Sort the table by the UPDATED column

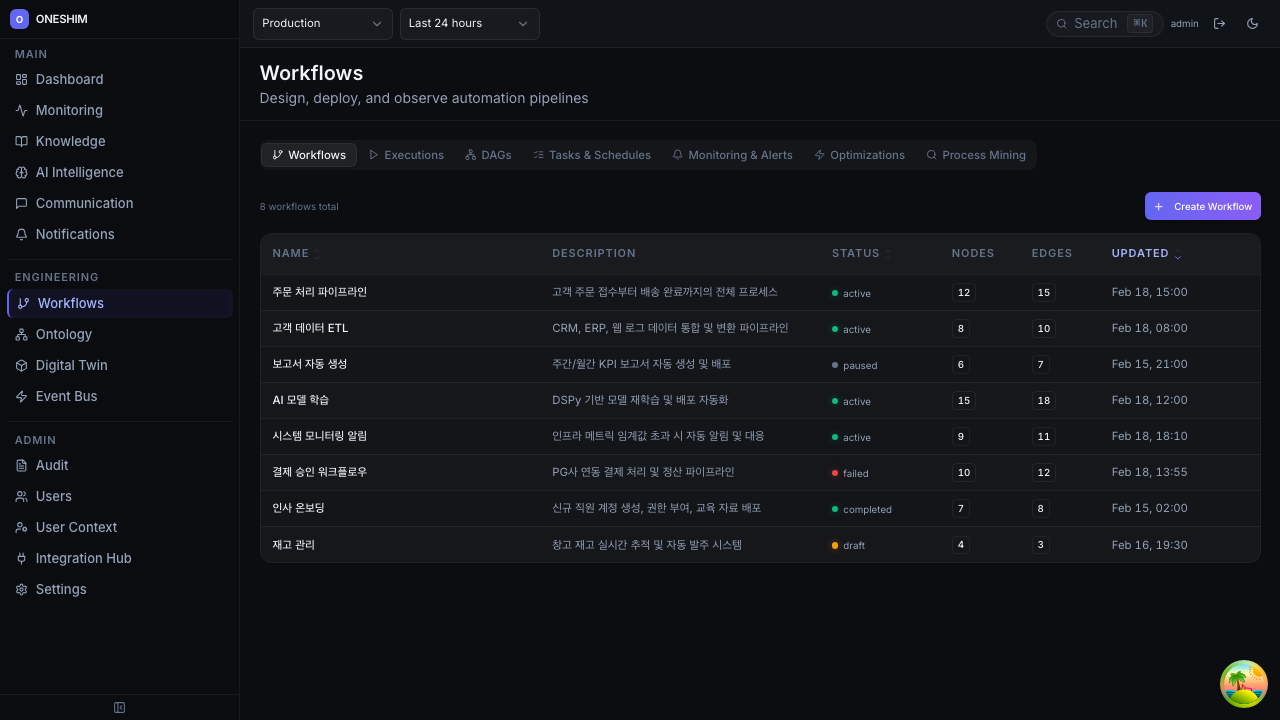[x=1140, y=253]
